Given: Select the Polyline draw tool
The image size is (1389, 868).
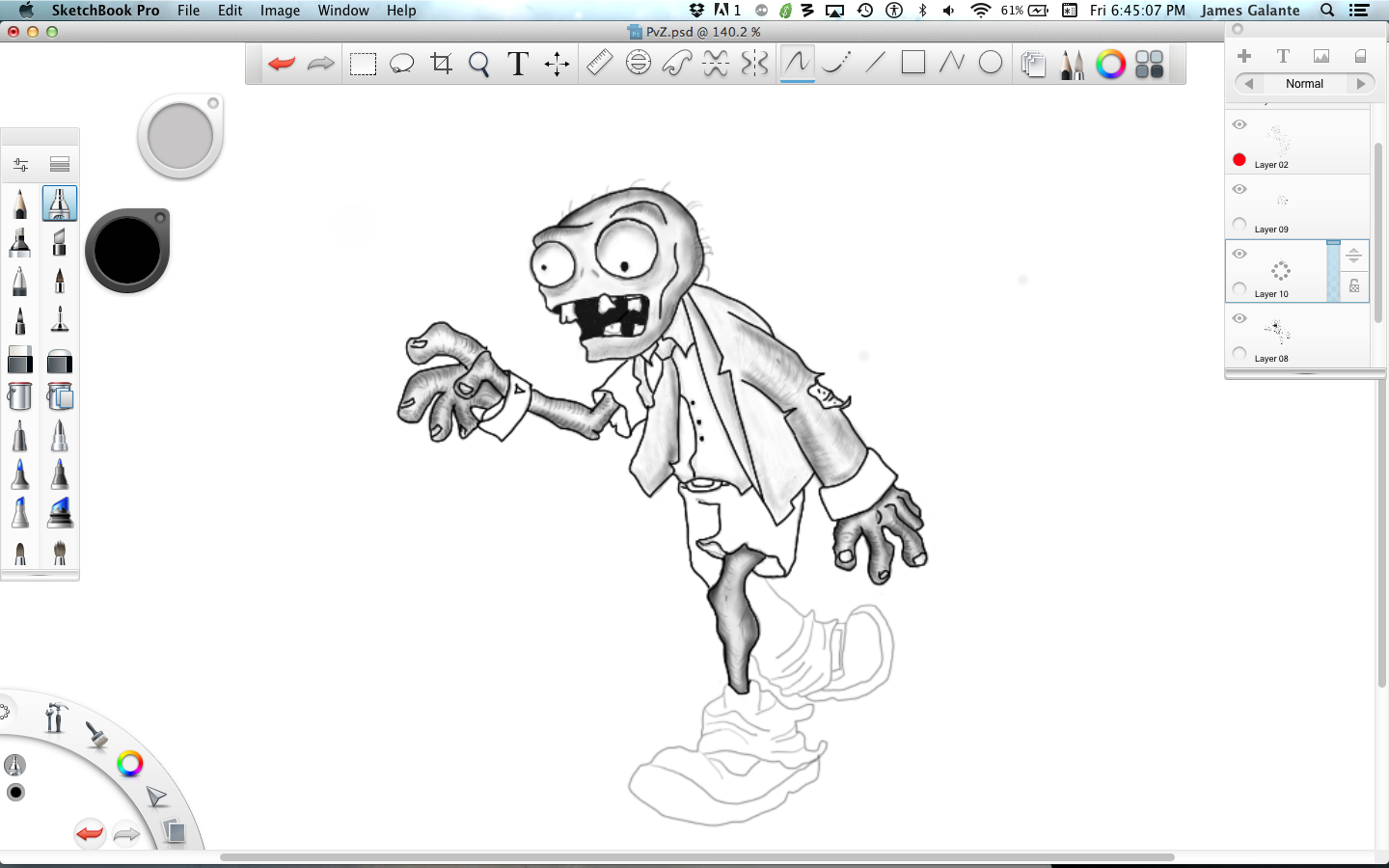Looking at the screenshot, I should [x=952, y=63].
